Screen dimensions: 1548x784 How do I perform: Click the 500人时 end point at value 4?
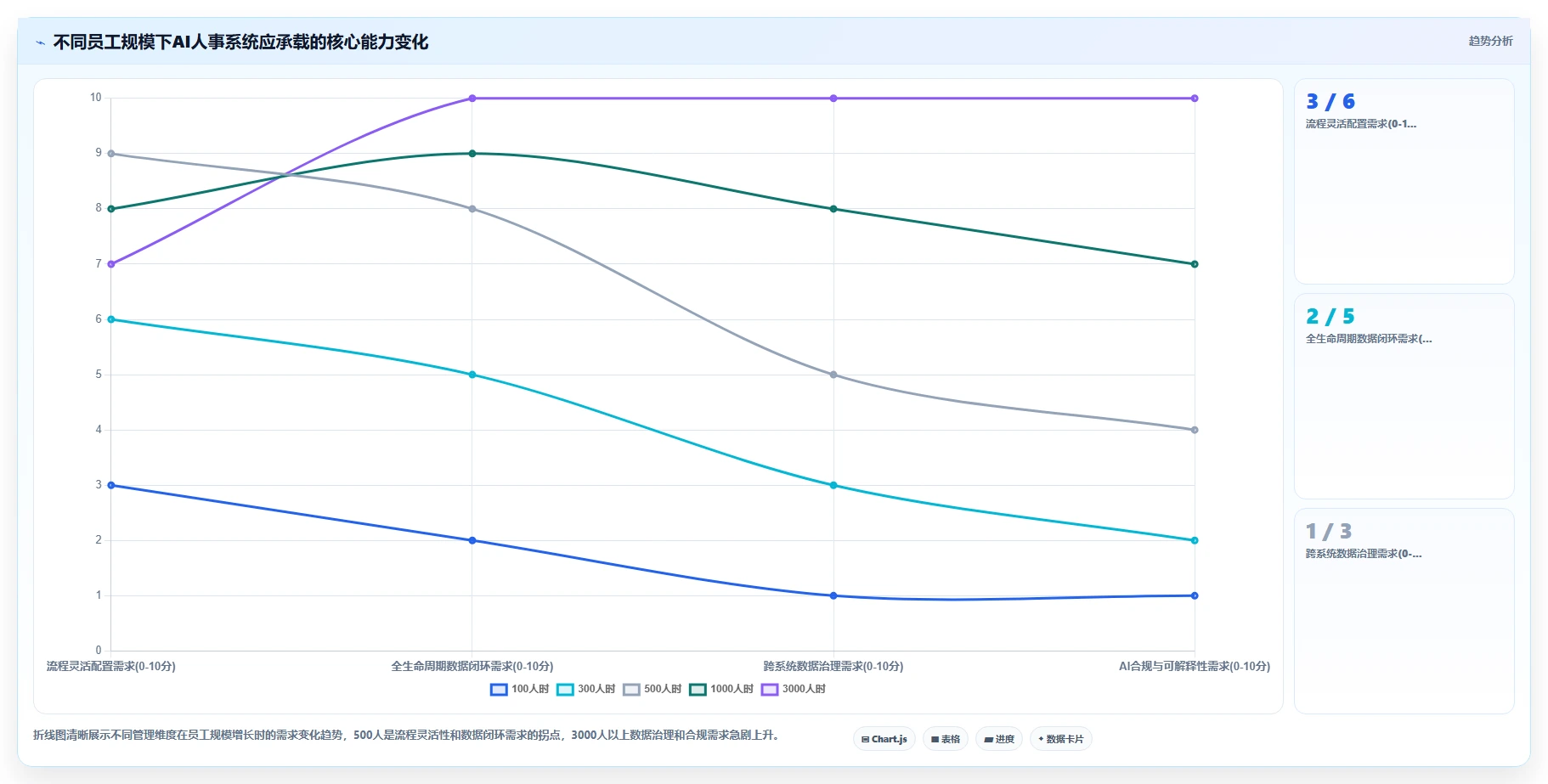(x=1195, y=430)
